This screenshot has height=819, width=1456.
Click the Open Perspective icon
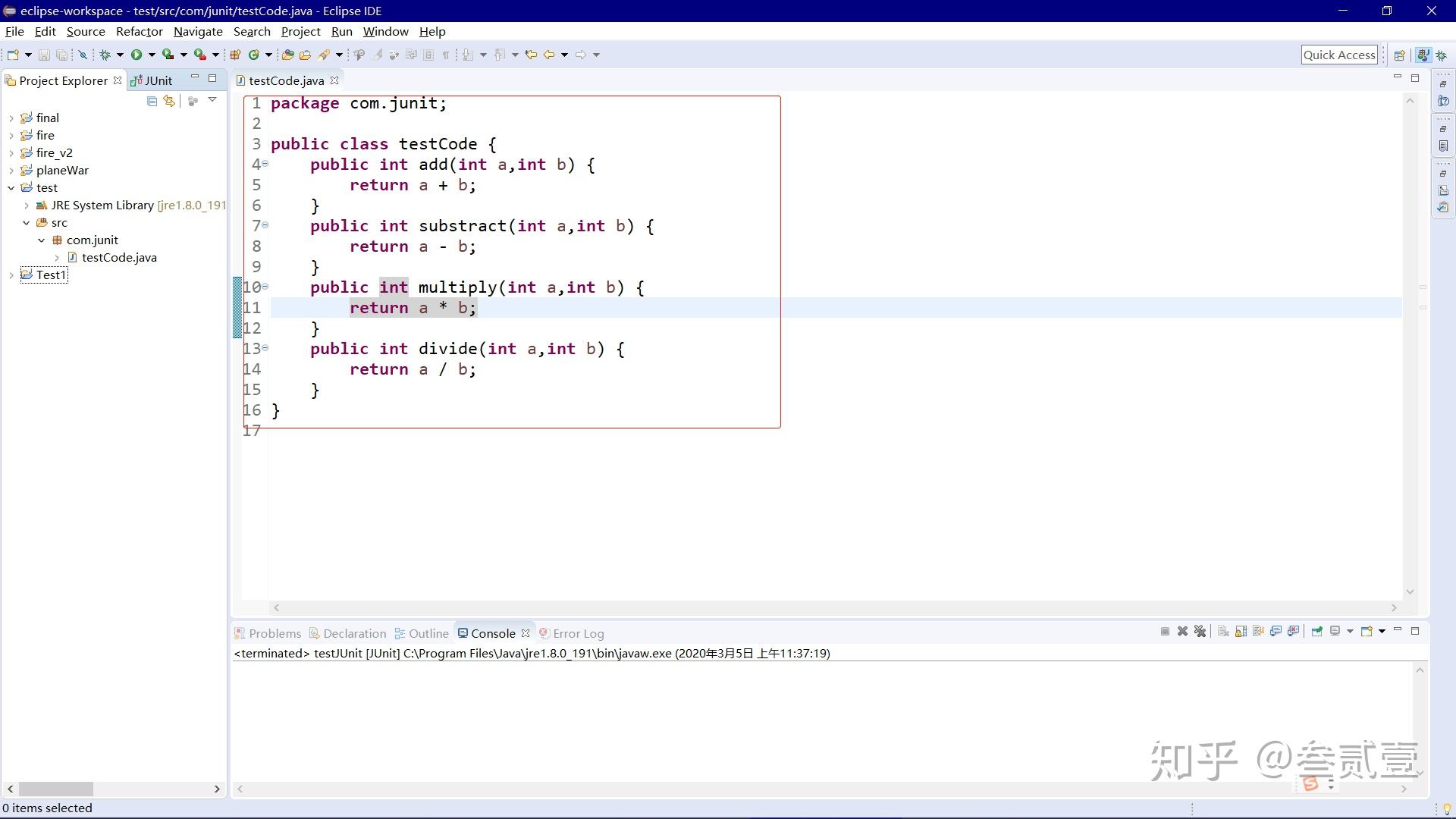pyautogui.click(x=1400, y=55)
